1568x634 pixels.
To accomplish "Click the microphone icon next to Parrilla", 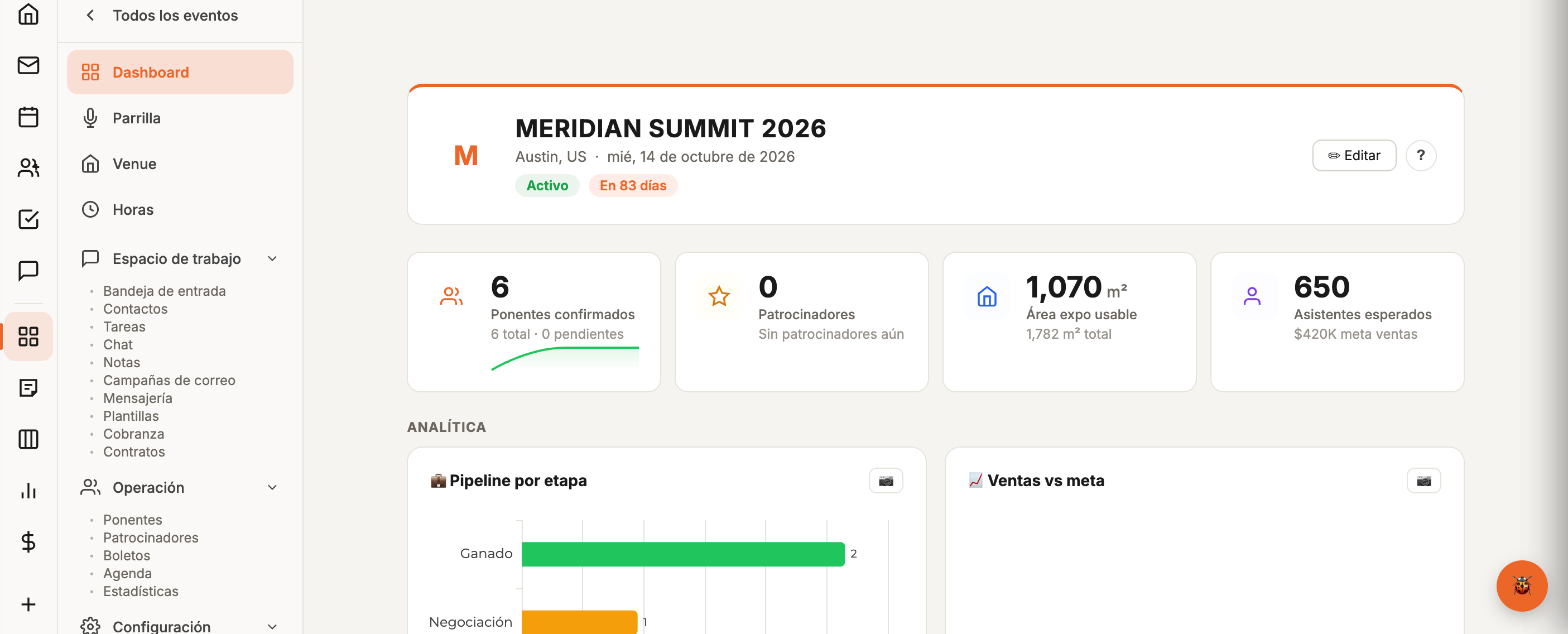I will tap(90, 118).
